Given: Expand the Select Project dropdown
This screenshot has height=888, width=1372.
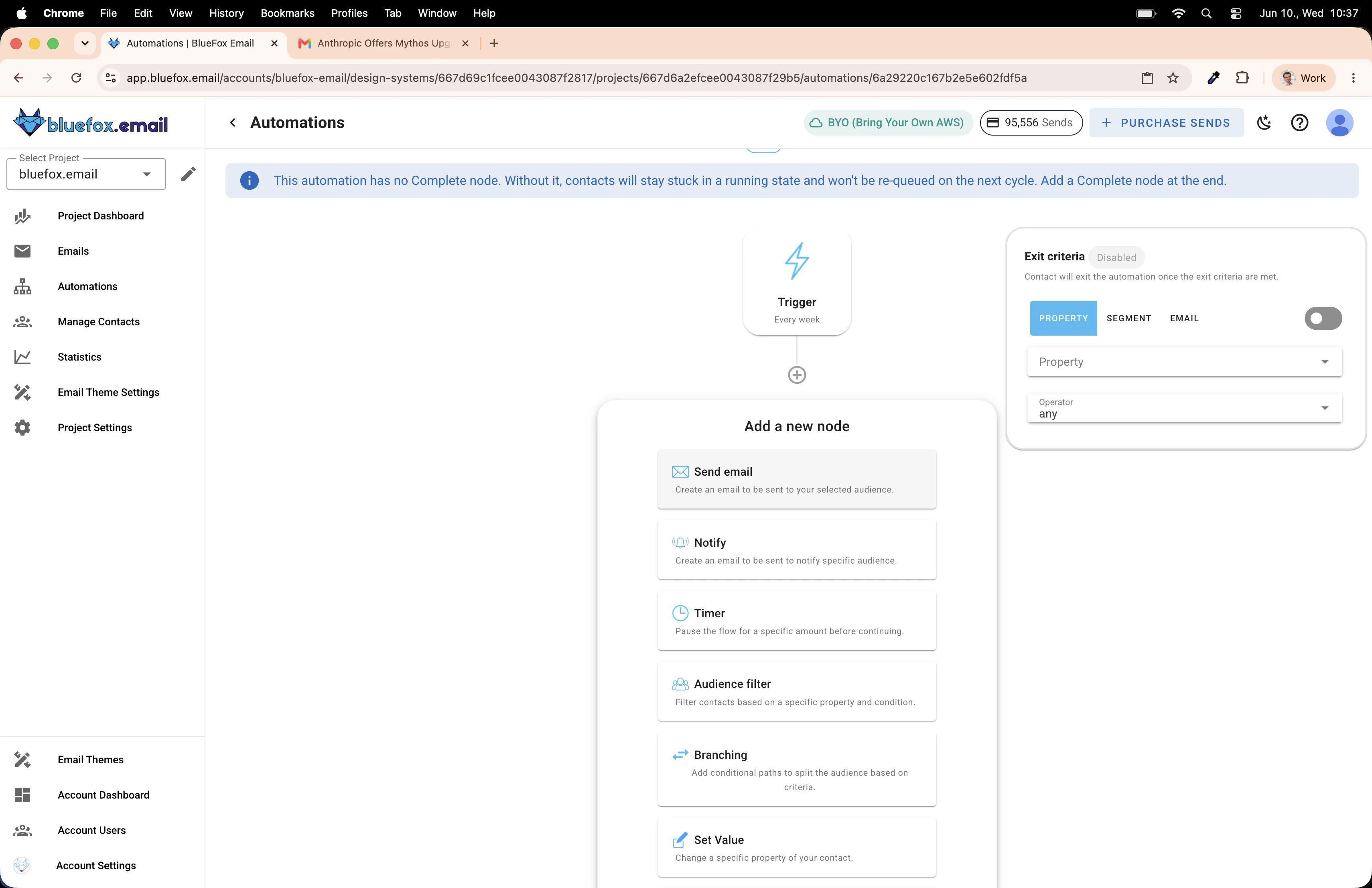Looking at the screenshot, I should point(86,174).
